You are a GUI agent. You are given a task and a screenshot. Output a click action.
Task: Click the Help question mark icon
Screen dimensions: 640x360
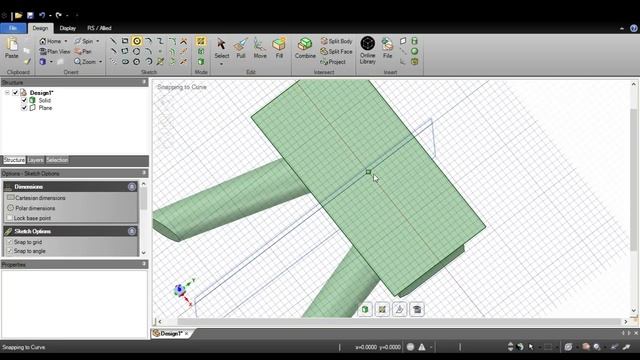point(633,28)
